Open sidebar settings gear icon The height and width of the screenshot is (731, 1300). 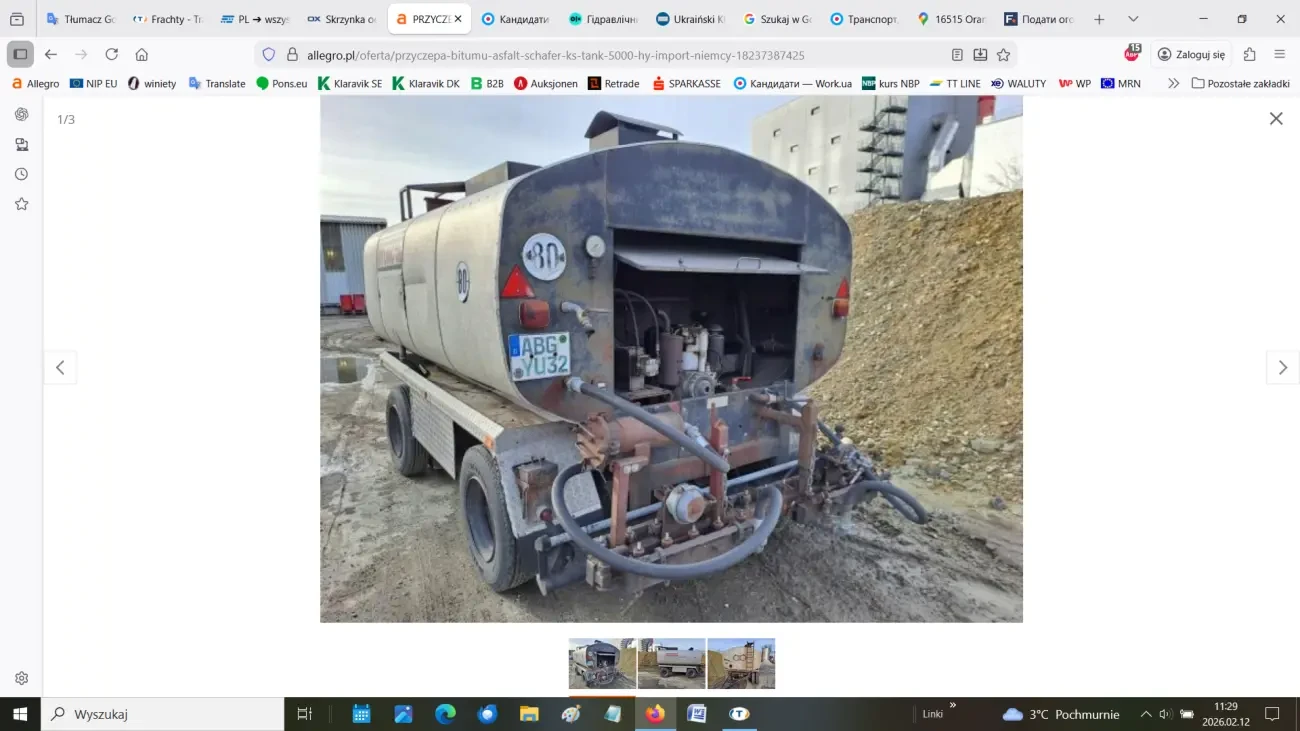tap(21, 678)
